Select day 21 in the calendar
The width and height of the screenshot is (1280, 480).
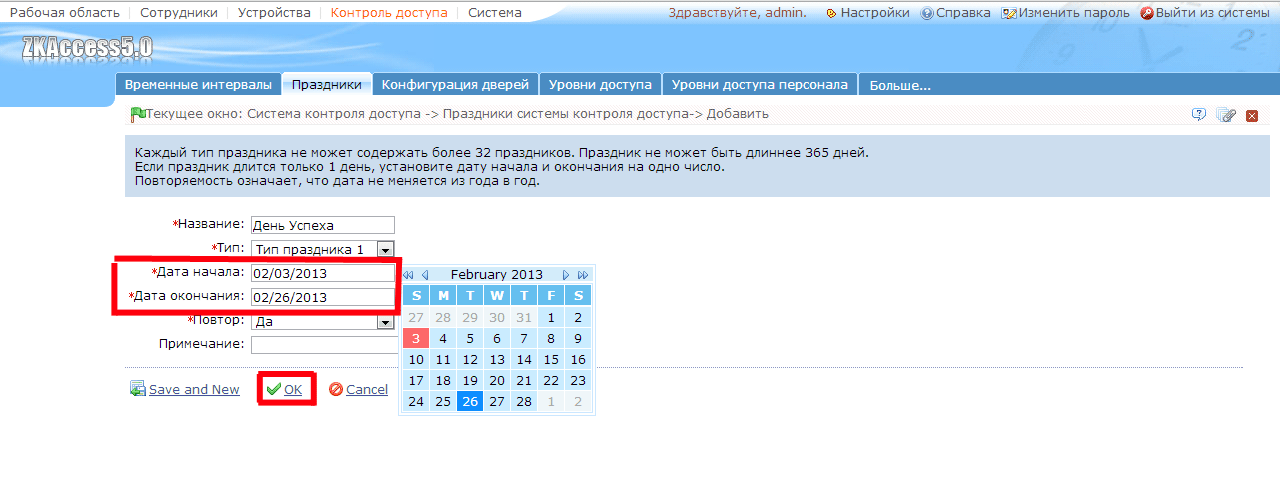(x=524, y=380)
